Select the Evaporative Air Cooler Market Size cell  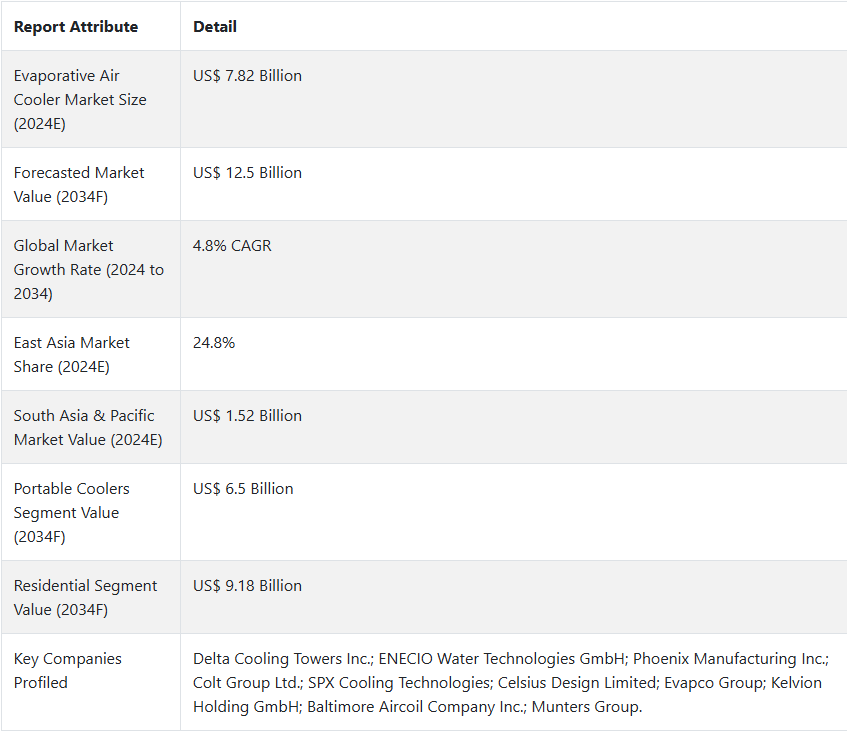[x=91, y=99]
